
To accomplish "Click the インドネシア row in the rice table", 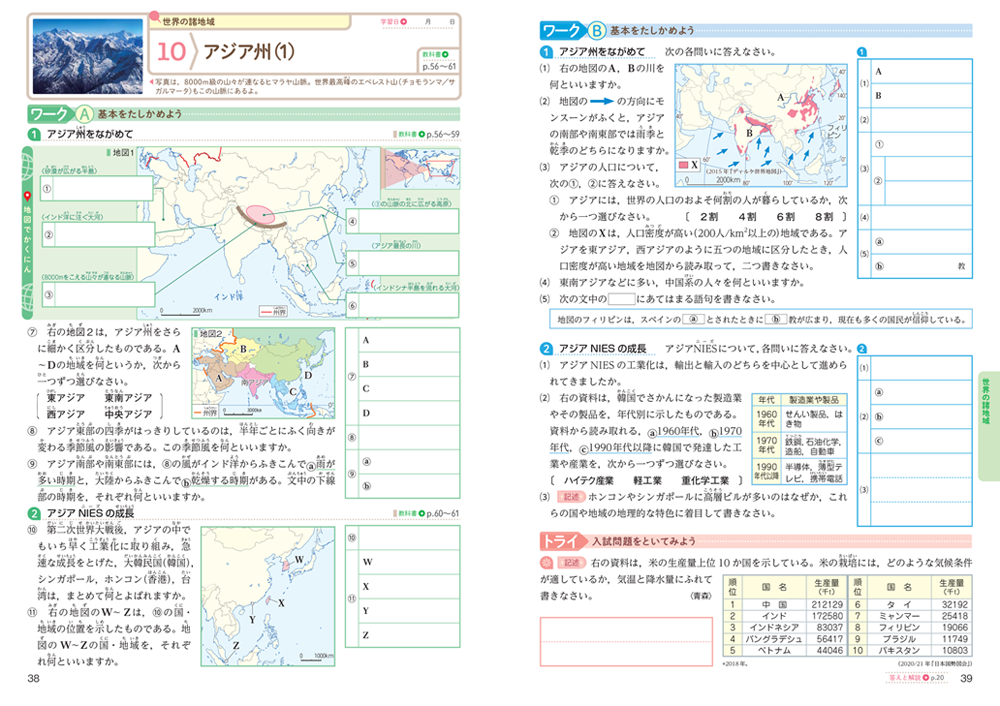I will click(786, 628).
